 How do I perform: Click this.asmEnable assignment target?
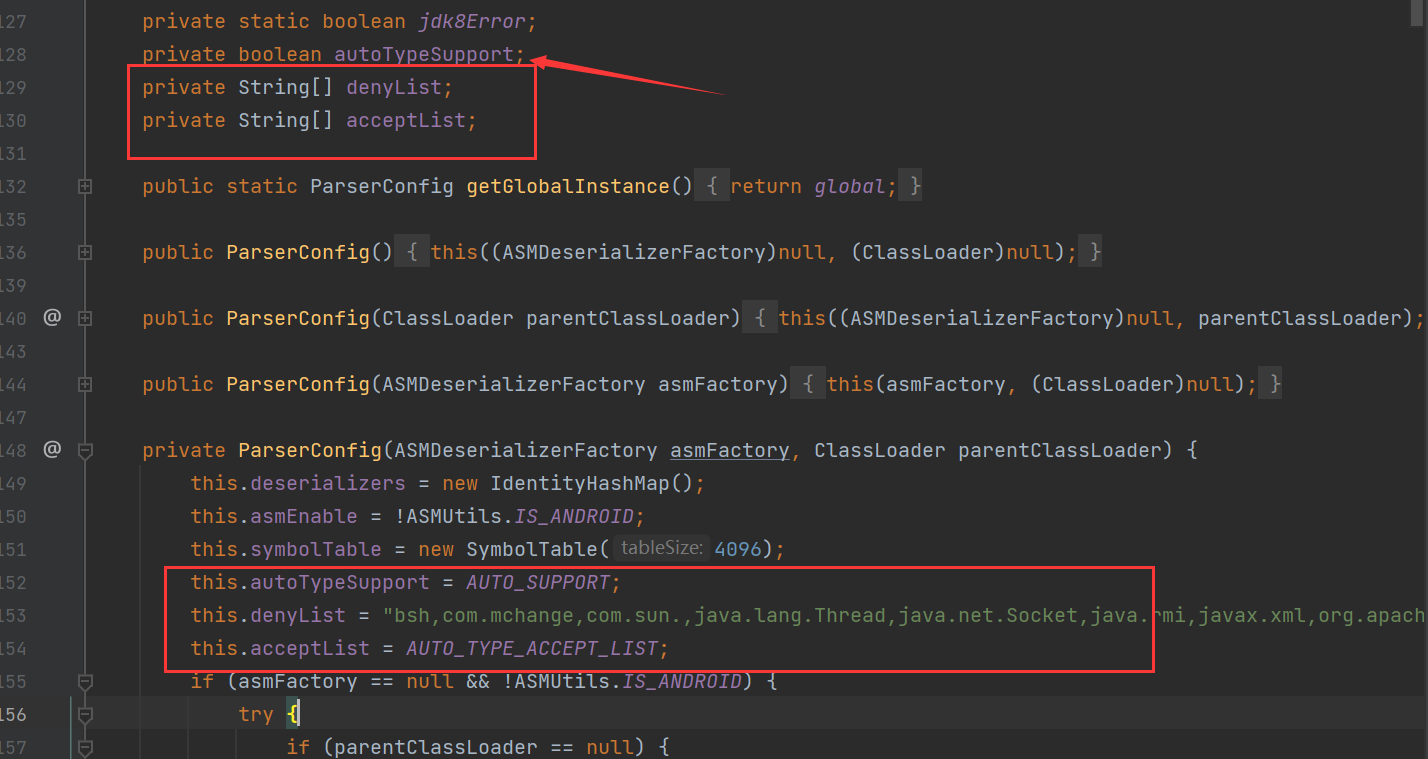pos(274,516)
